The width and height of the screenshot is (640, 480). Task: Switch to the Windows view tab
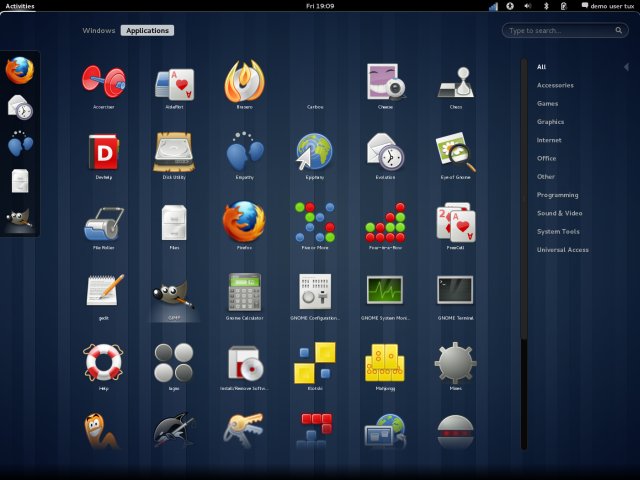pos(99,30)
